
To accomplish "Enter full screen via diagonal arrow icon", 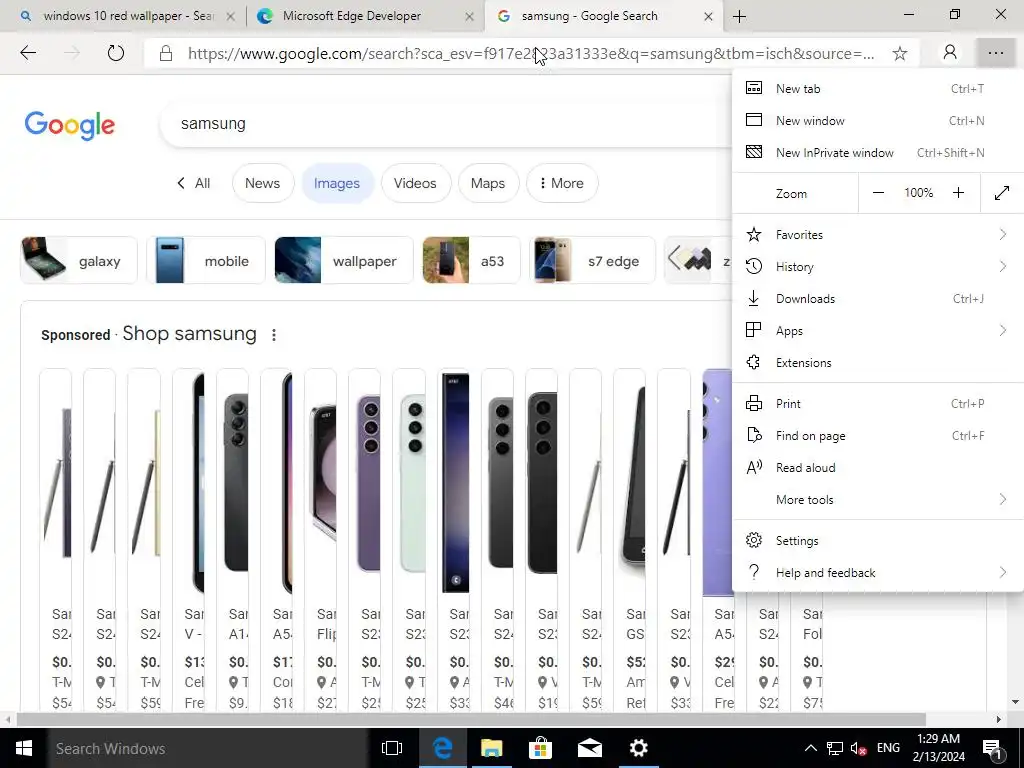I will (1002, 193).
